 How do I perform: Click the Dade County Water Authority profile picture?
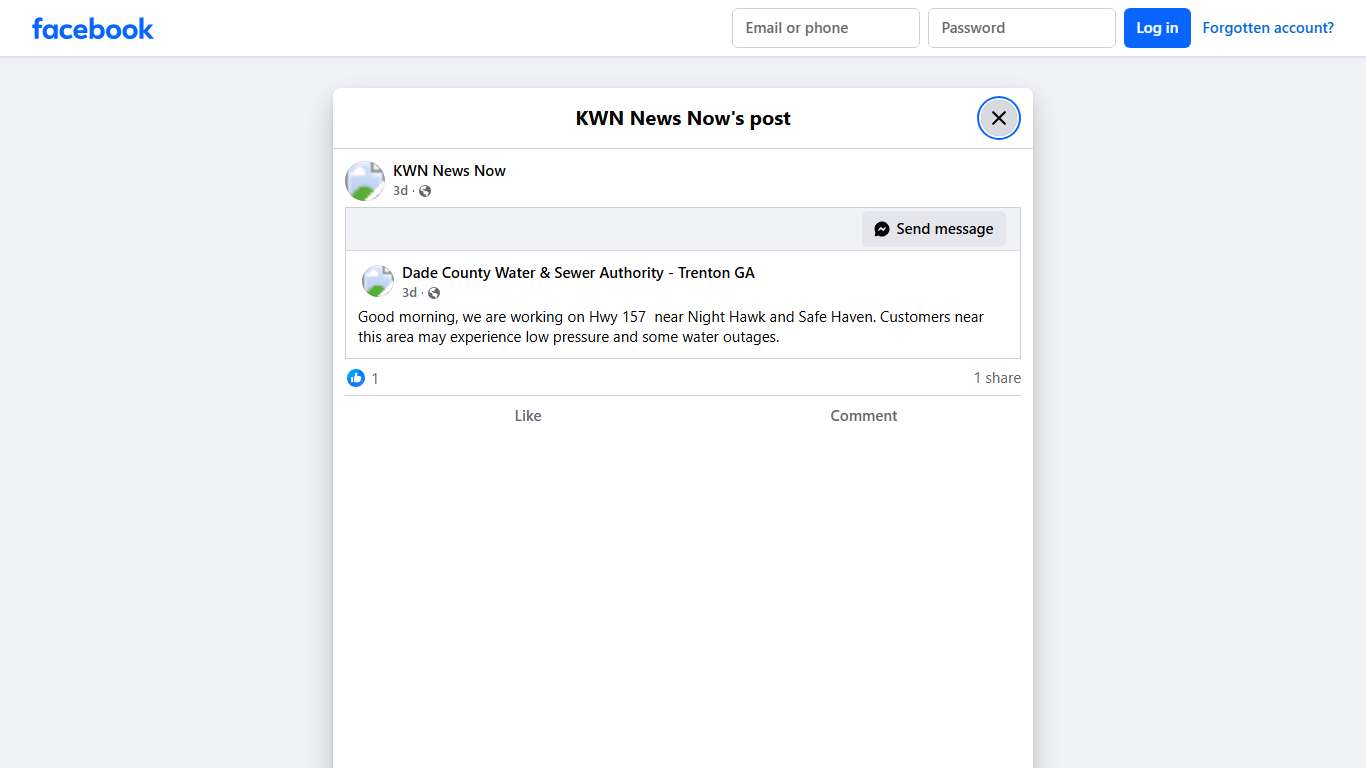point(378,281)
